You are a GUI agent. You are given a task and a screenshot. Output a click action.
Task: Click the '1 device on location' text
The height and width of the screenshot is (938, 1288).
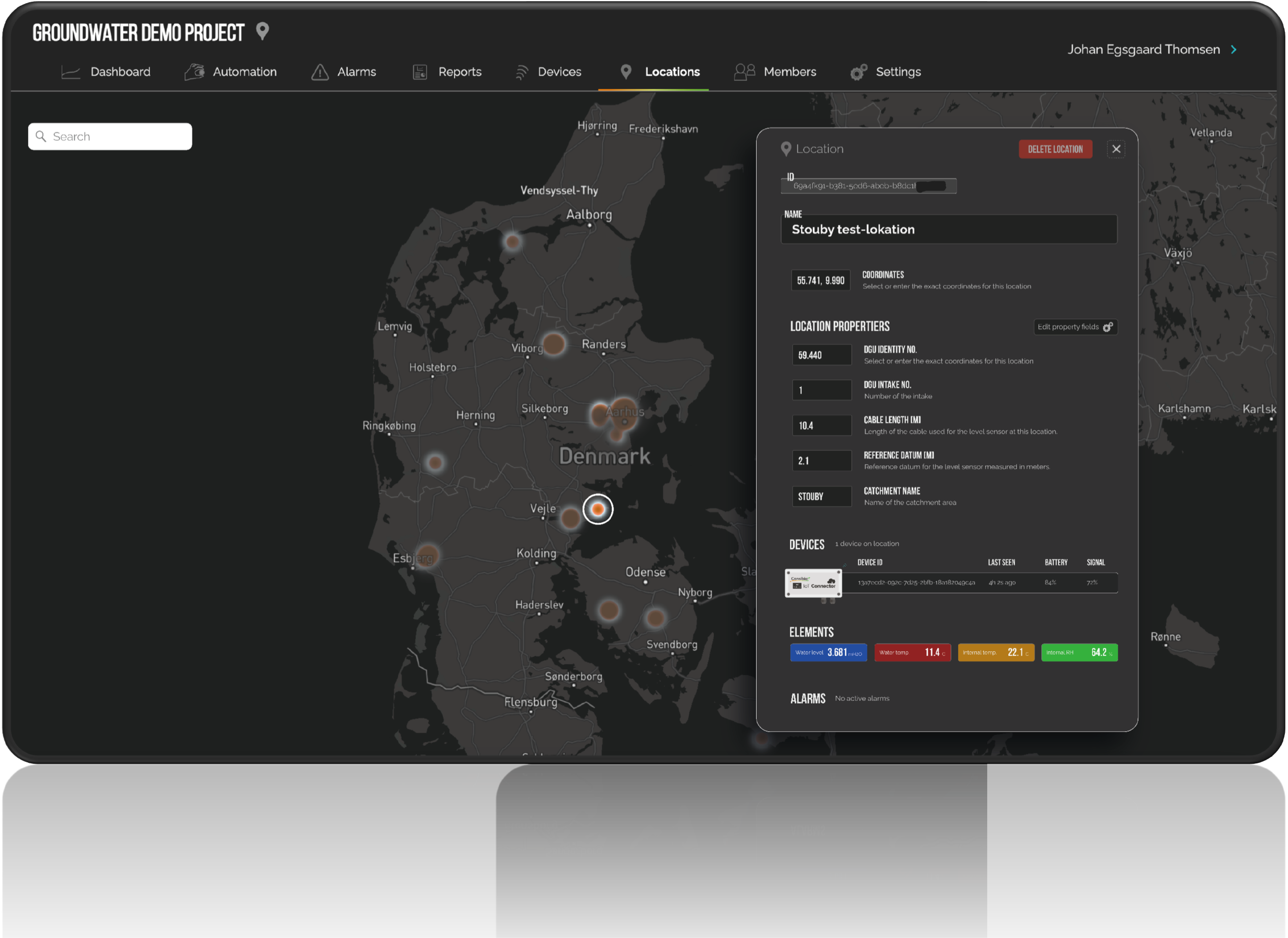(x=867, y=544)
